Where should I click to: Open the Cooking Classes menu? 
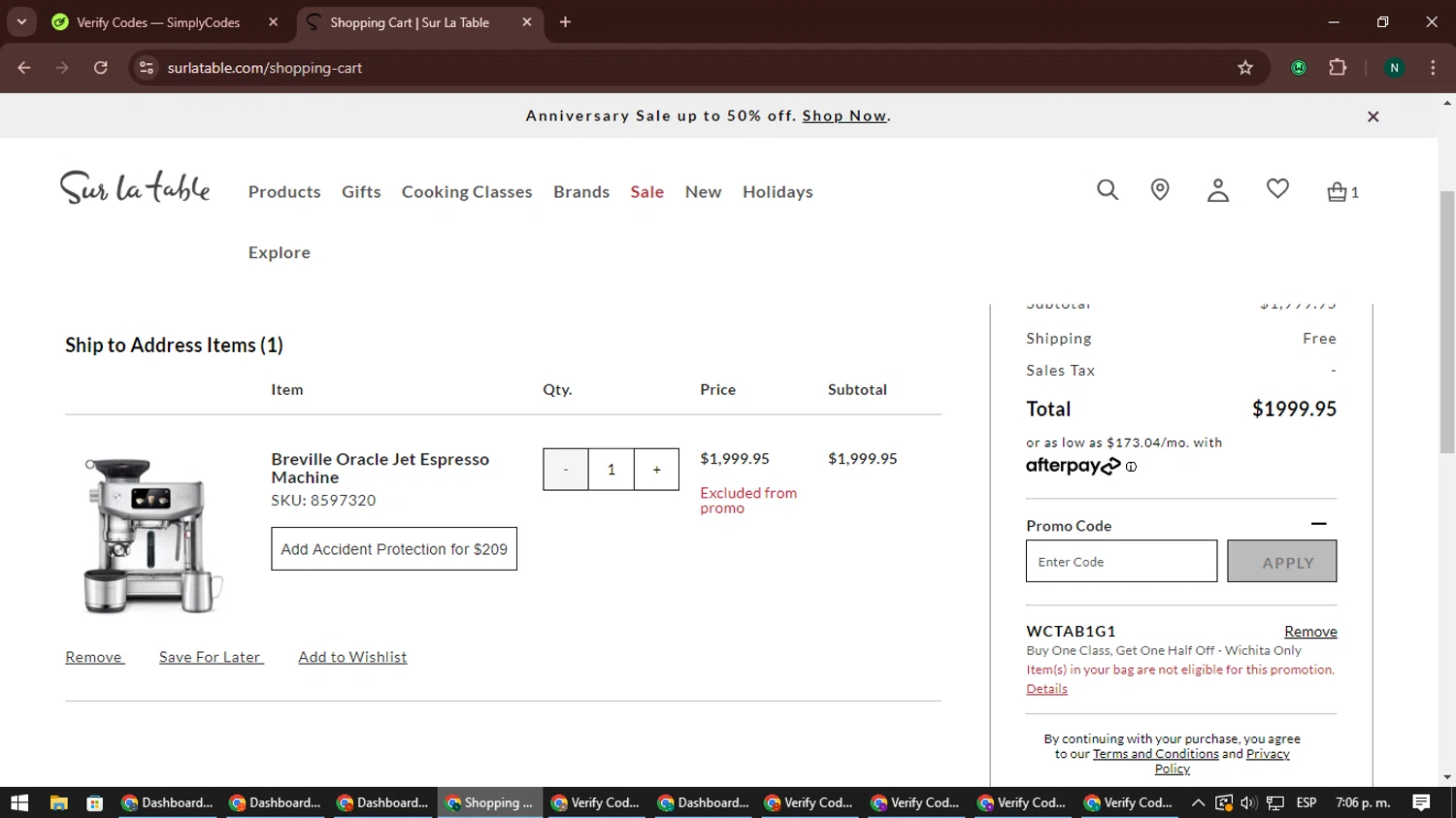click(467, 192)
